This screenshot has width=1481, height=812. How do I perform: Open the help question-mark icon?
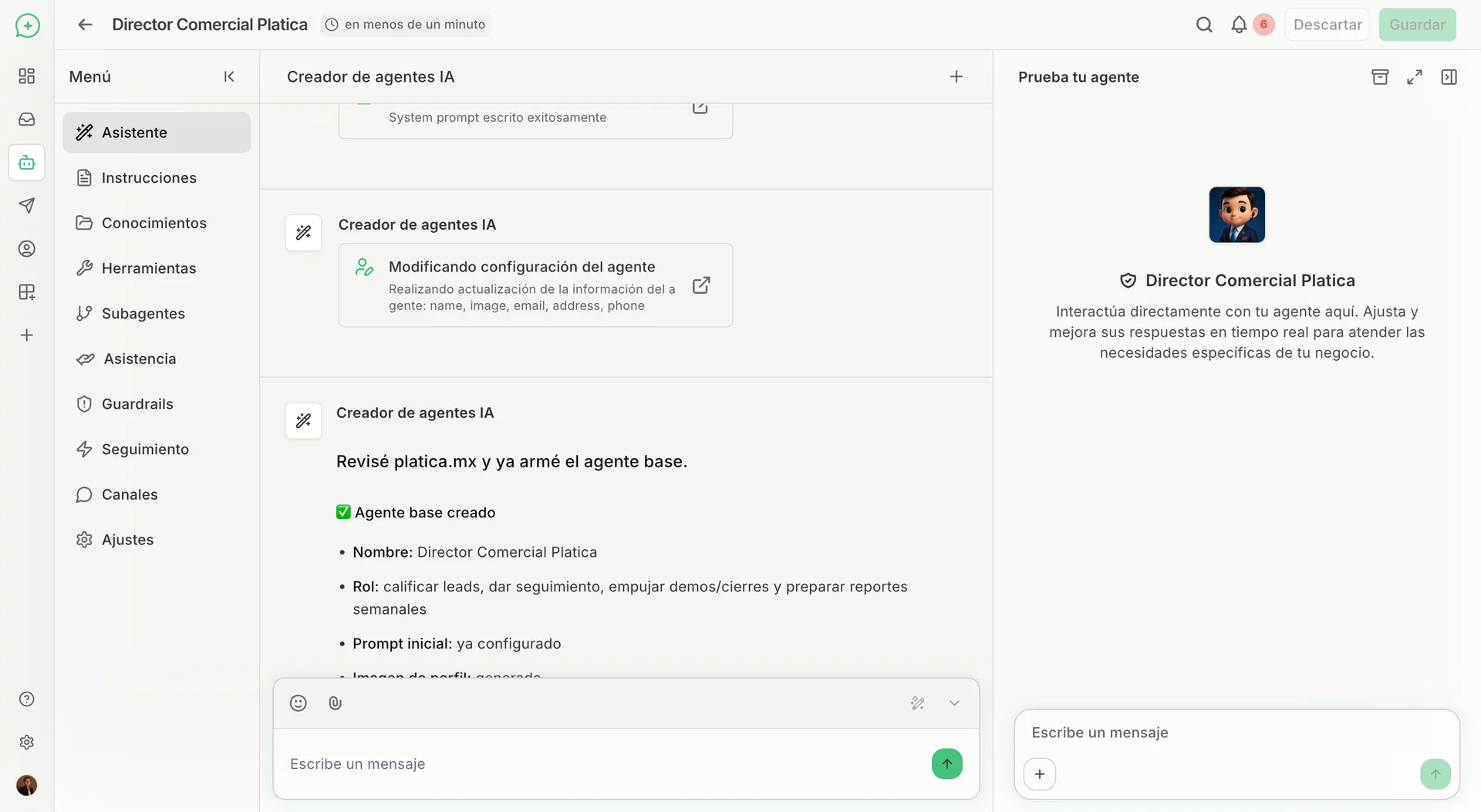point(27,699)
